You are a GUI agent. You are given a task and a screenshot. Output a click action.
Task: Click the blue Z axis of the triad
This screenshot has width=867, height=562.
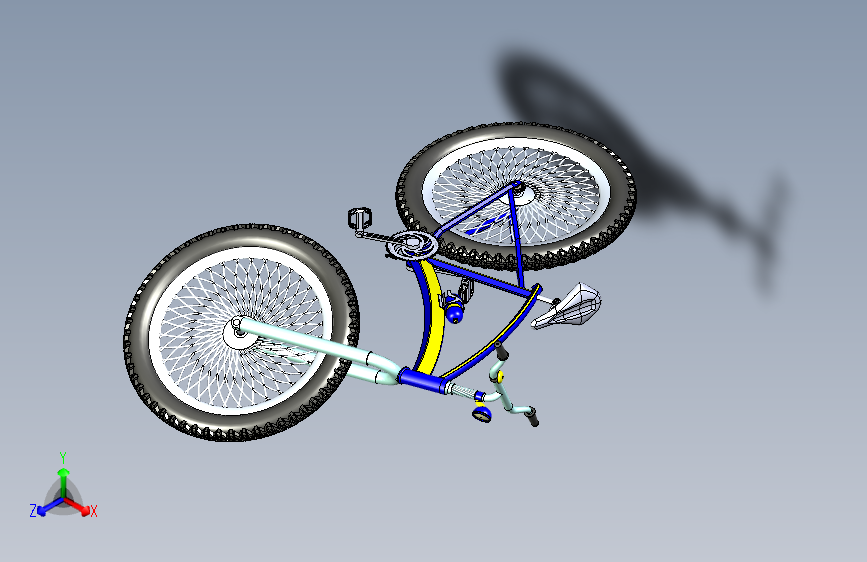pyautogui.click(x=49, y=507)
